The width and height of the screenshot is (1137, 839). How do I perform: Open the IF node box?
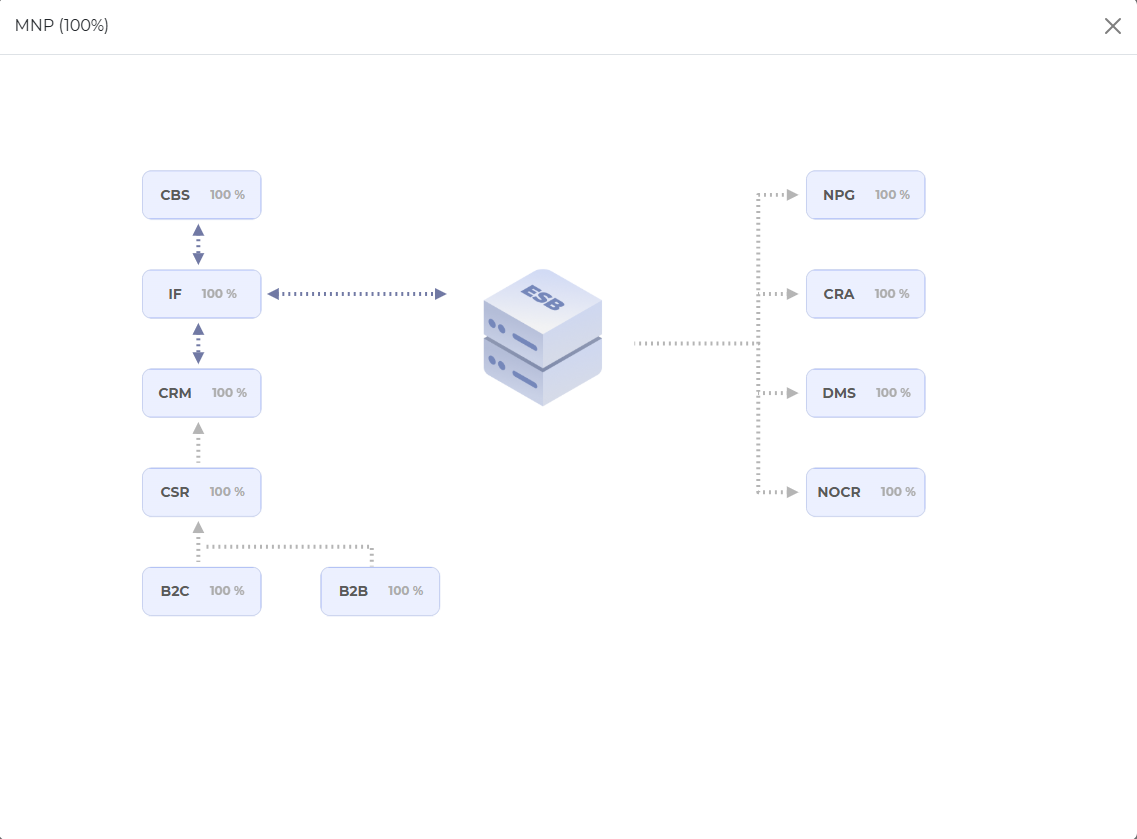201,294
